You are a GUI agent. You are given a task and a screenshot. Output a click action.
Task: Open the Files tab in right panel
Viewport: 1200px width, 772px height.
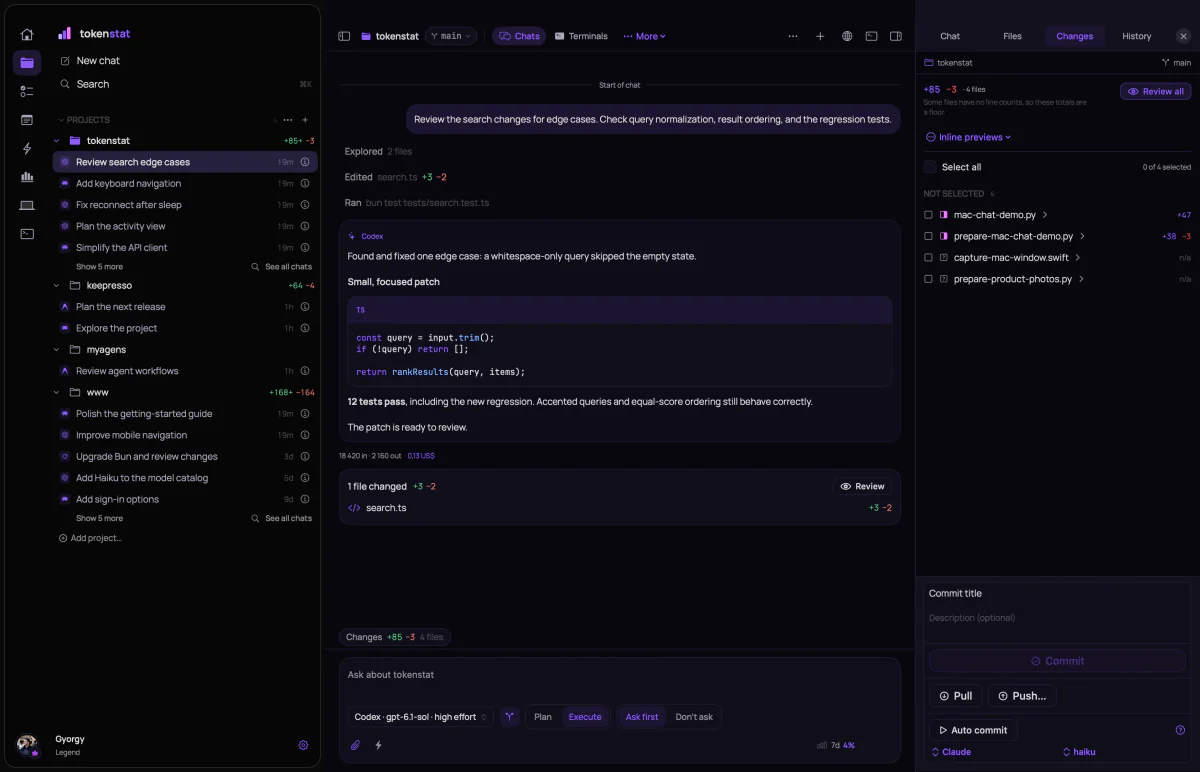pyautogui.click(x=1012, y=36)
